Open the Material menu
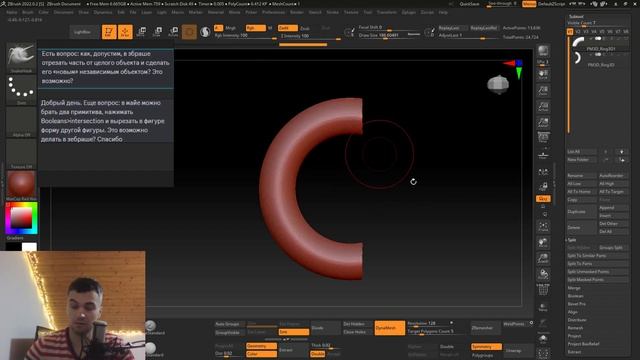640x360 pixels. 216,12
